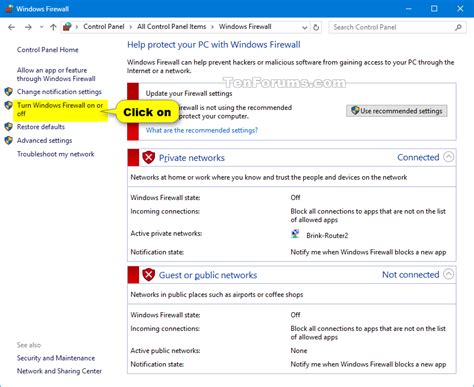Viewport: 474px width, 387px height.
Task: Open Change notification settings link
Action: click(59, 92)
